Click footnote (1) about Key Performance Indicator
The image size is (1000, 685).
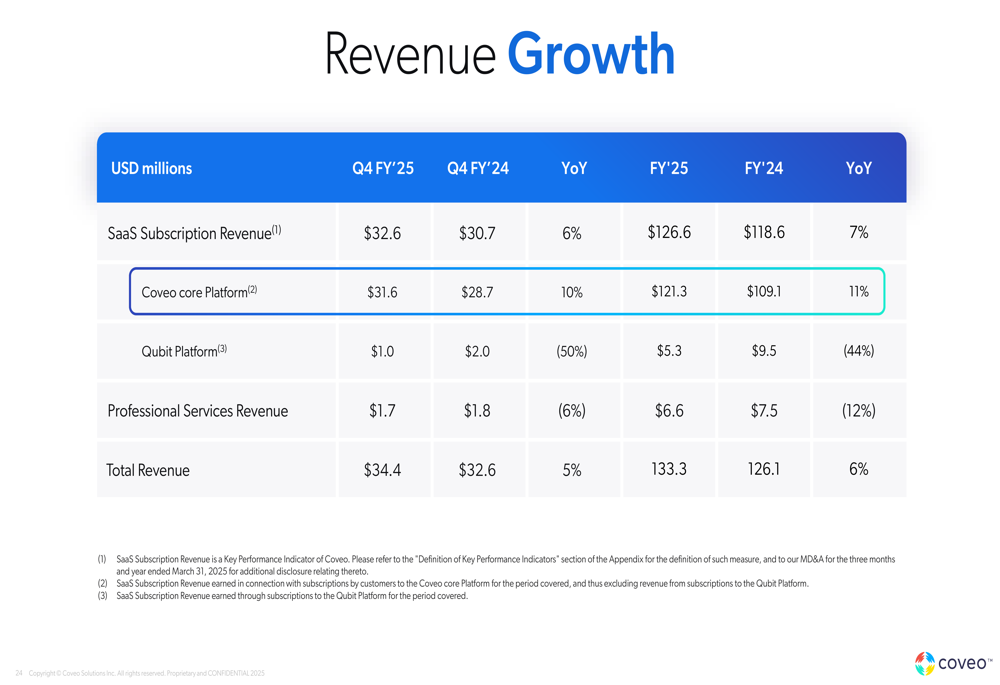(x=496, y=565)
